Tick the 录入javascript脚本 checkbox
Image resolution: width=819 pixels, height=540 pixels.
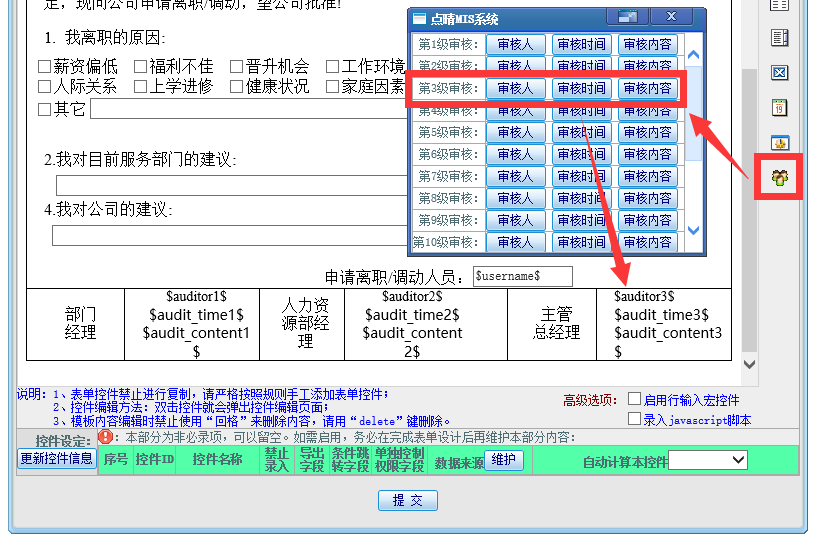tap(634, 419)
